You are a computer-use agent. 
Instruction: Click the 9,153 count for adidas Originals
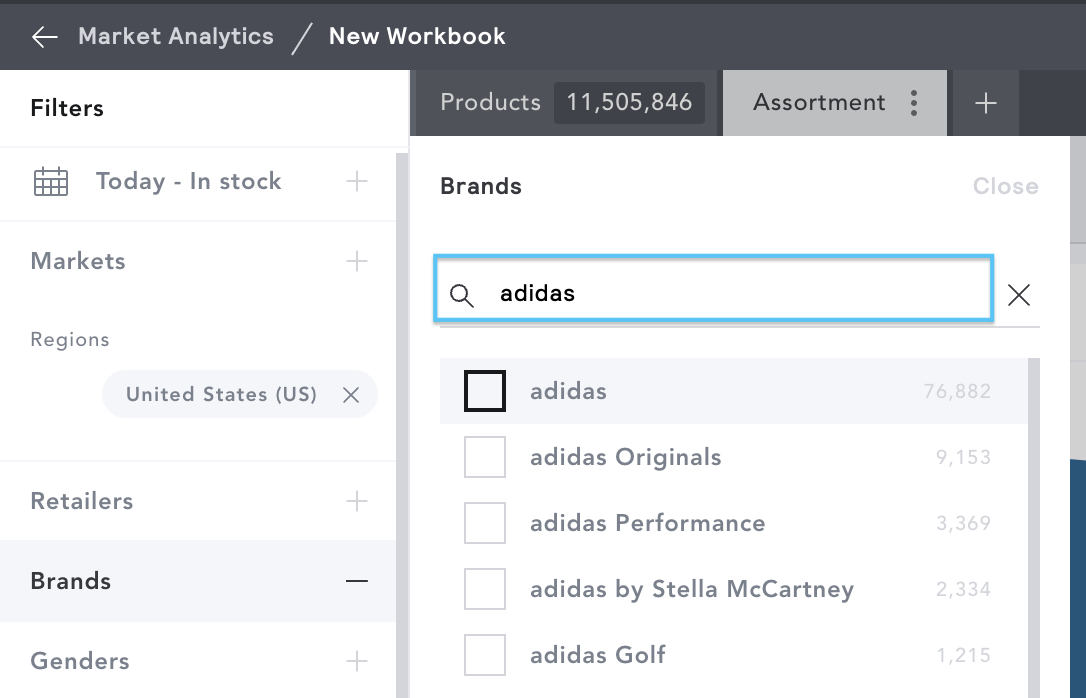coord(963,457)
